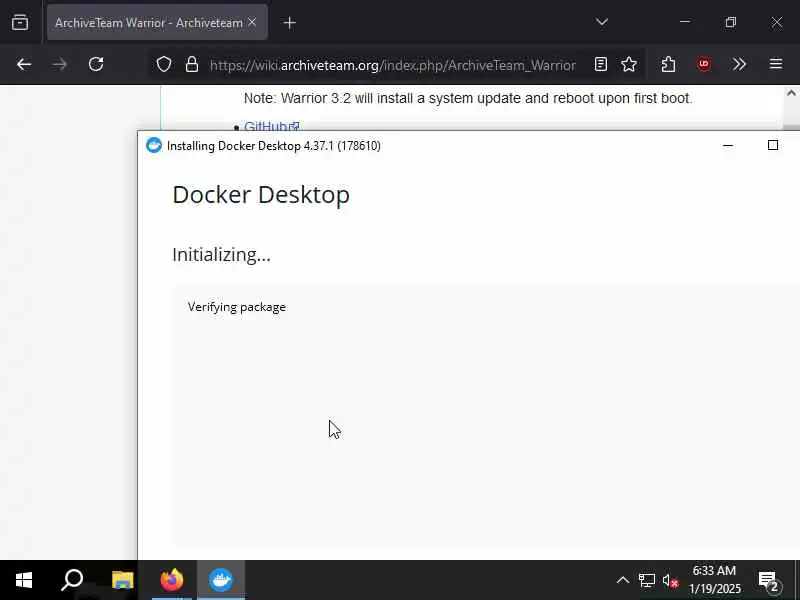Reload the current wiki page
The image size is (800, 600).
pos(96,64)
